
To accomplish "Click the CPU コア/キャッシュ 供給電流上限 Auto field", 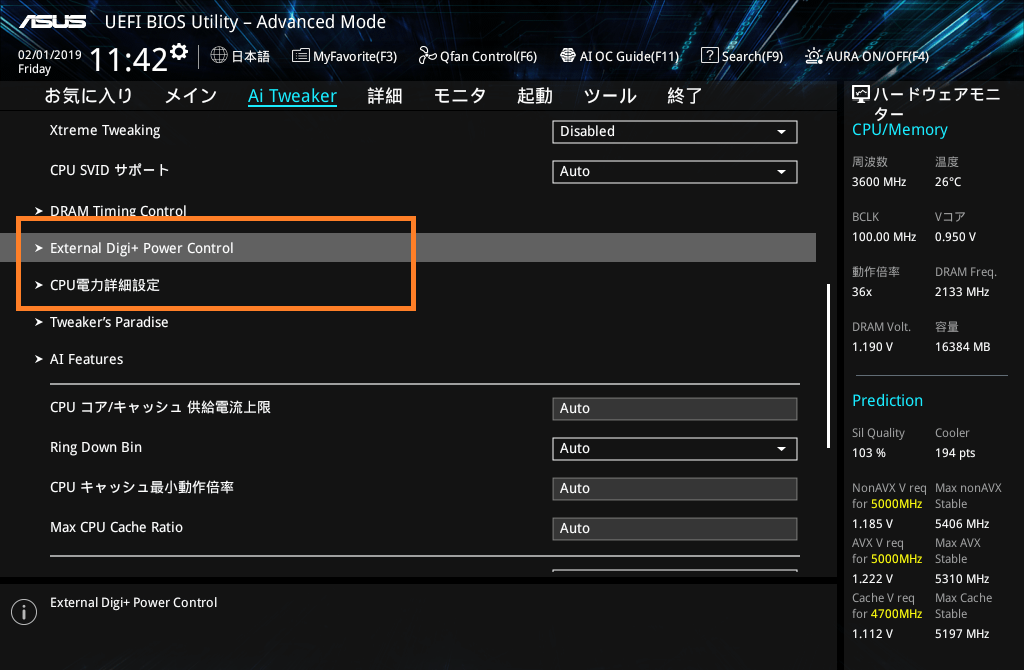I will 675,409.
